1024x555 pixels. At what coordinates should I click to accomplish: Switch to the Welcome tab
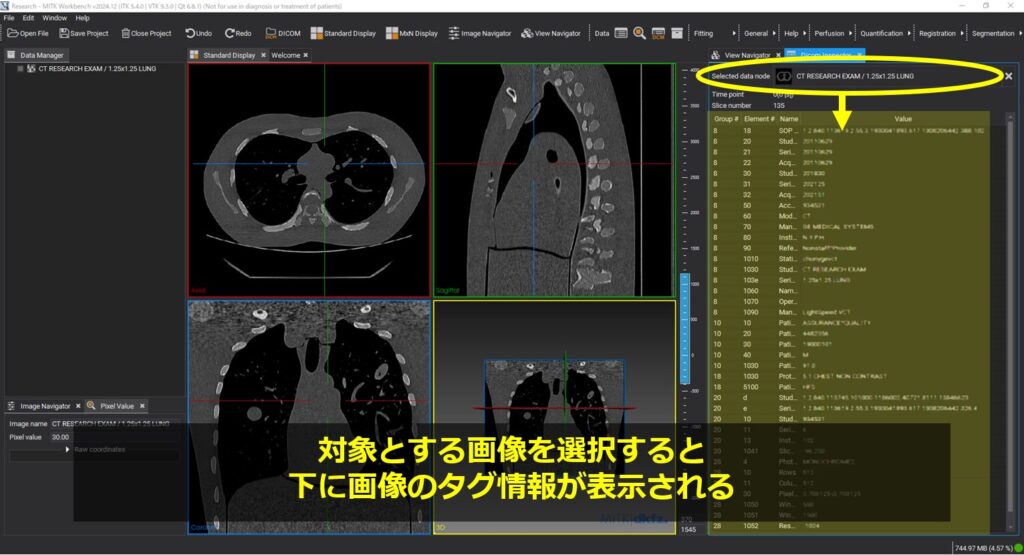click(285, 56)
